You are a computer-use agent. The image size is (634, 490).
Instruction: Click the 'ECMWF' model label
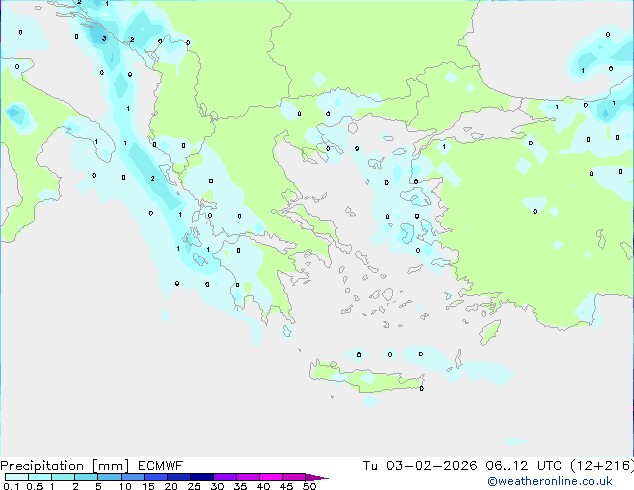[x=161, y=466]
